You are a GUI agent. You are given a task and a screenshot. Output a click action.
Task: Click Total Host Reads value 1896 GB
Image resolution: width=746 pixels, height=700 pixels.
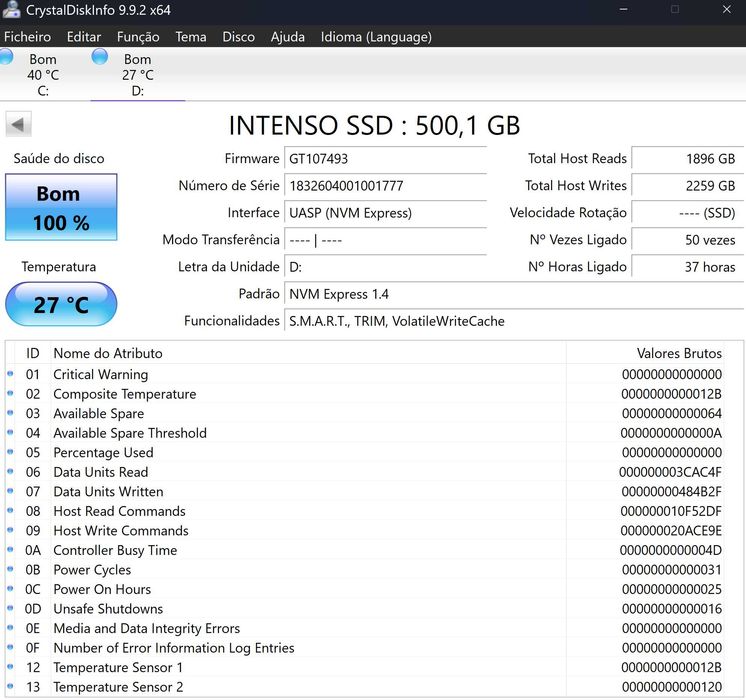coord(687,158)
